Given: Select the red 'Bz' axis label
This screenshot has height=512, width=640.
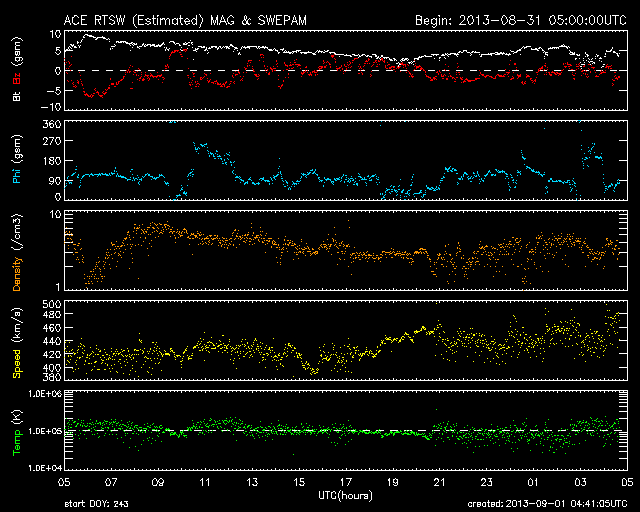Looking at the screenshot, I should pyautogui.click(x=17, y=78).
